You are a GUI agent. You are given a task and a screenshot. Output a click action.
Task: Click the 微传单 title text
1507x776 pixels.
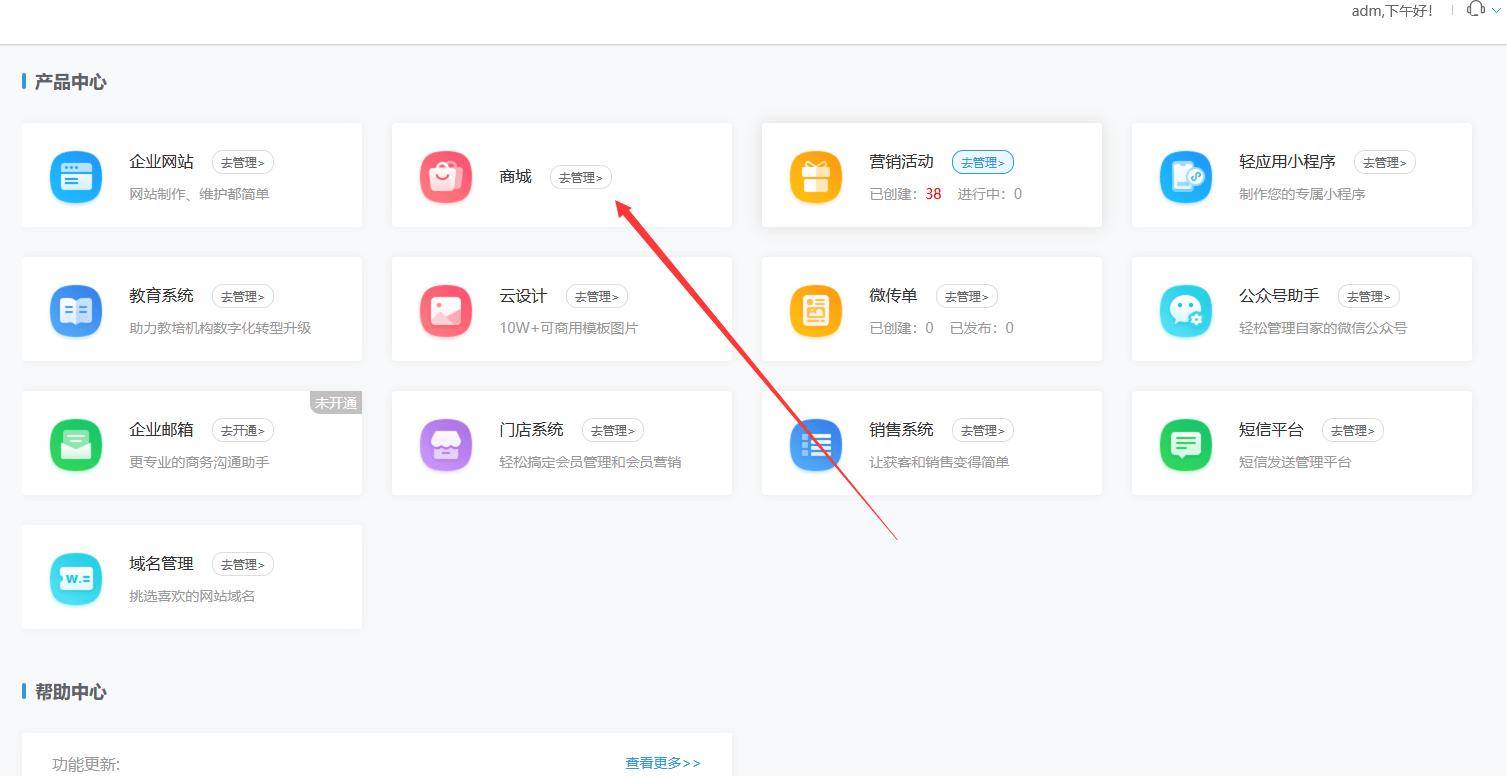[x=893, y=295]
